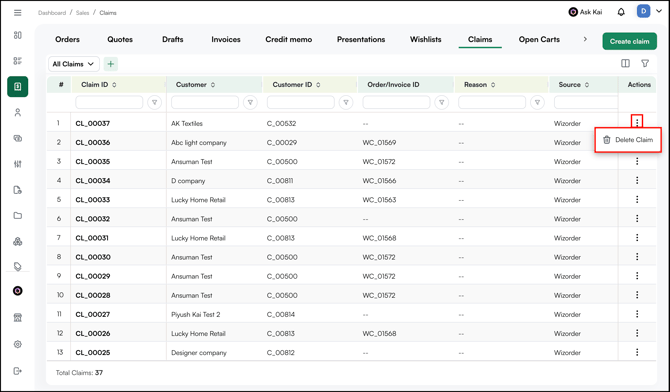The image size is (670, 392).
Task: Open the storefront sidebar icon
Action: [x=18, y=318]
